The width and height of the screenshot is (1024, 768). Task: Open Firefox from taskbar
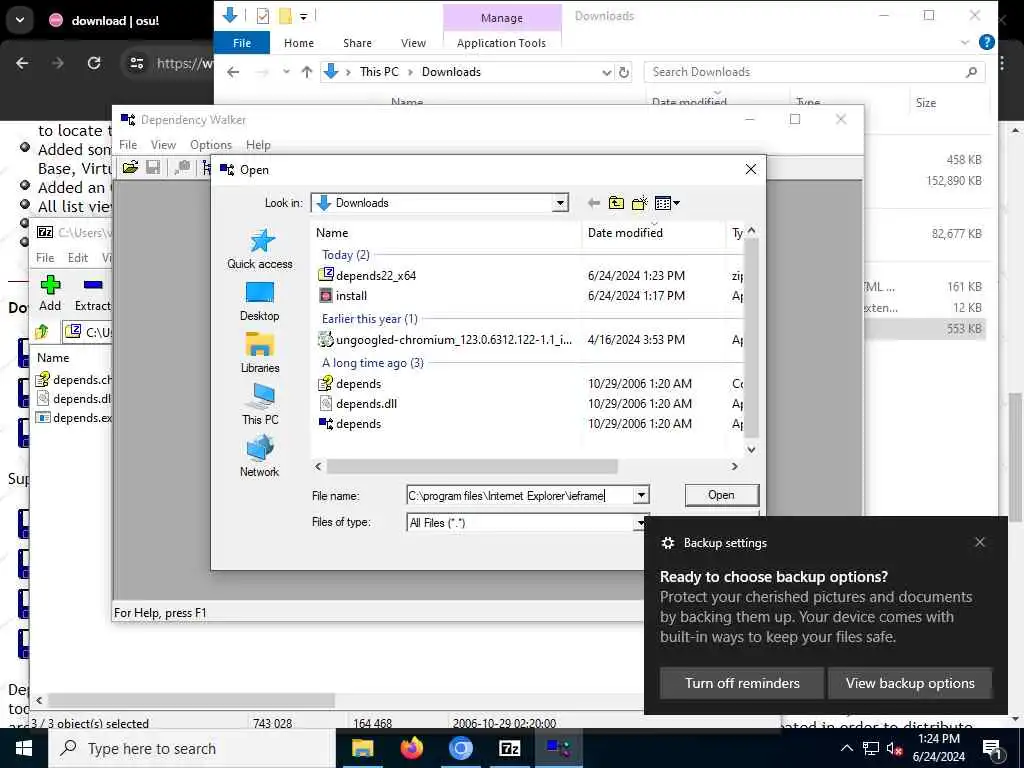411,748
